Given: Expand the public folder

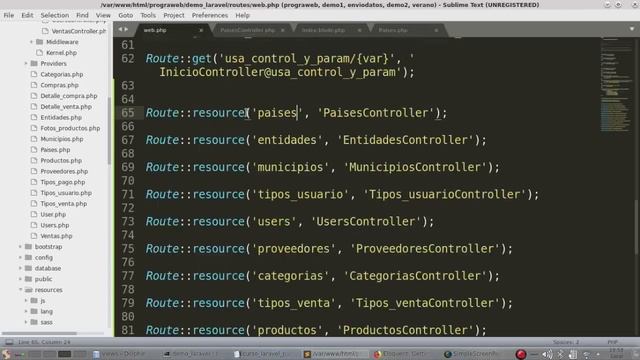Looking at the screenshot, I should point(20,279).
